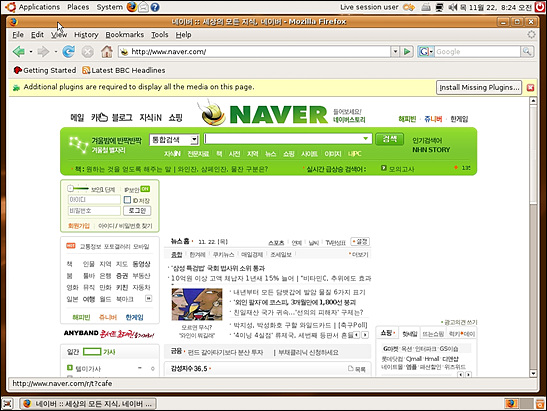
Task: Reload the page with the Refresh icon
Action: [x=68, y=52]
